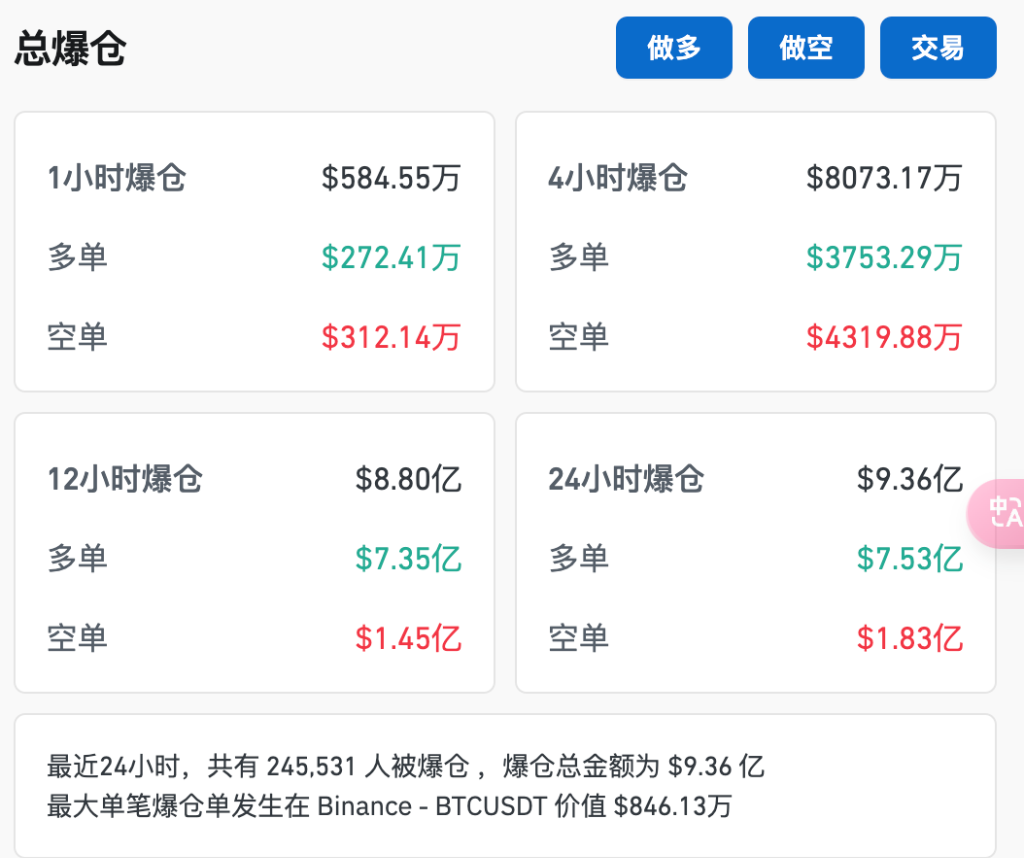
Task: Select the 总爆仓 heading
Action: (71, 48)
